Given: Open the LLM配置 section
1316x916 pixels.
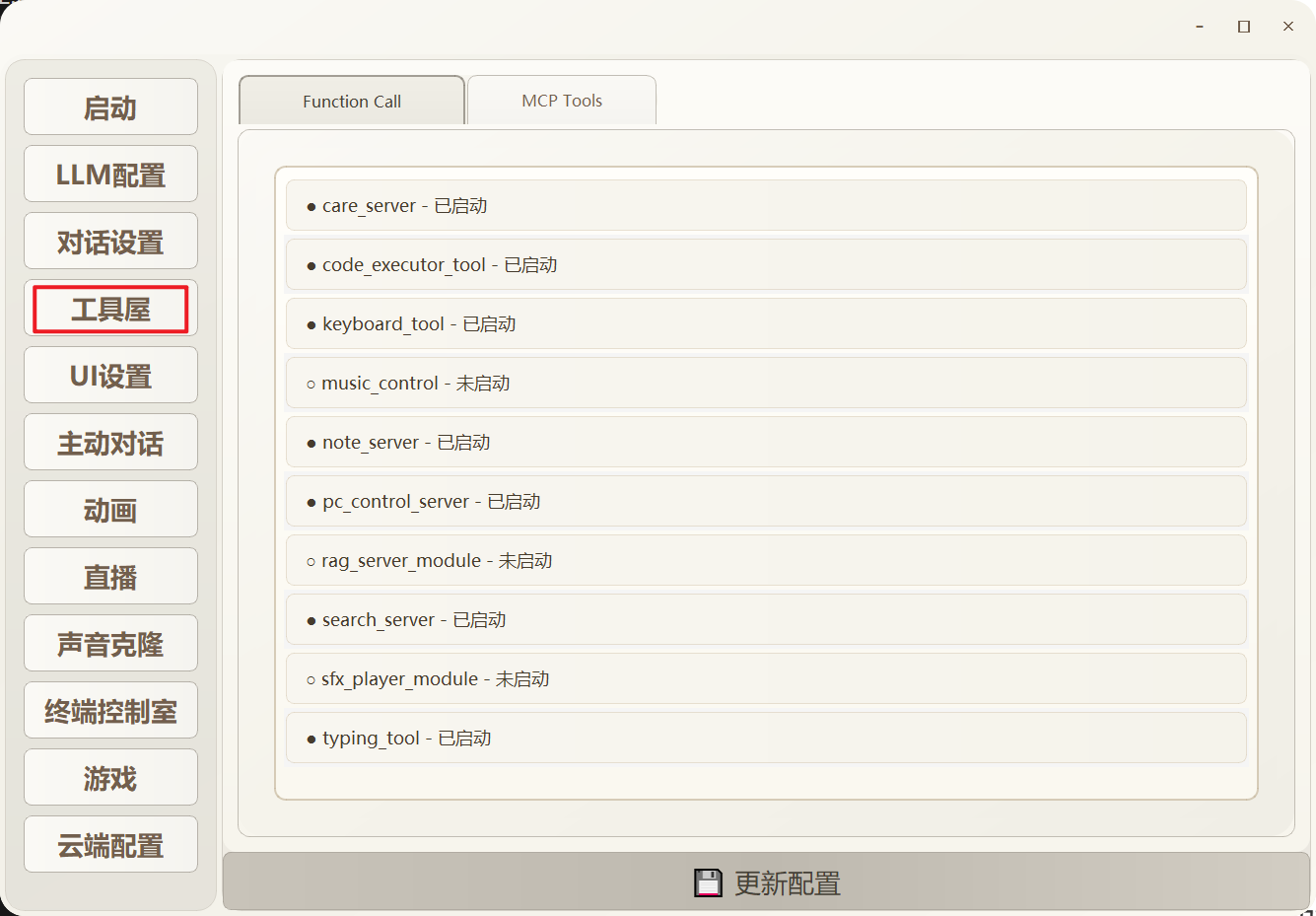Looking at the screenshot, I should click(x=110, y=175).
